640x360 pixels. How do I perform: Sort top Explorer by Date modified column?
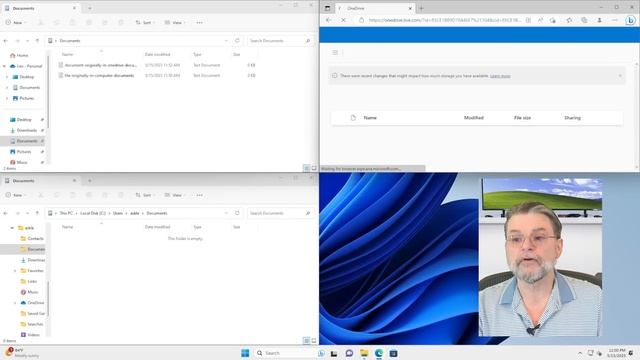[158, 54]
